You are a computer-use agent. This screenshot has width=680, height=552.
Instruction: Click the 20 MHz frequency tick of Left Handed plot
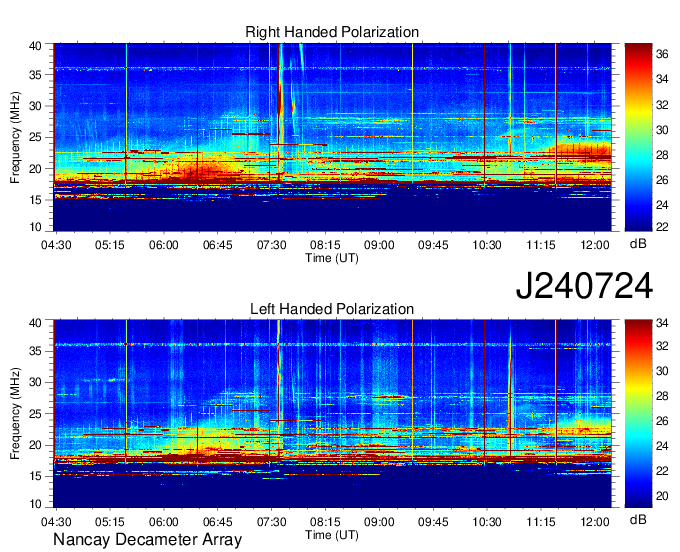[x=35, y=445]
